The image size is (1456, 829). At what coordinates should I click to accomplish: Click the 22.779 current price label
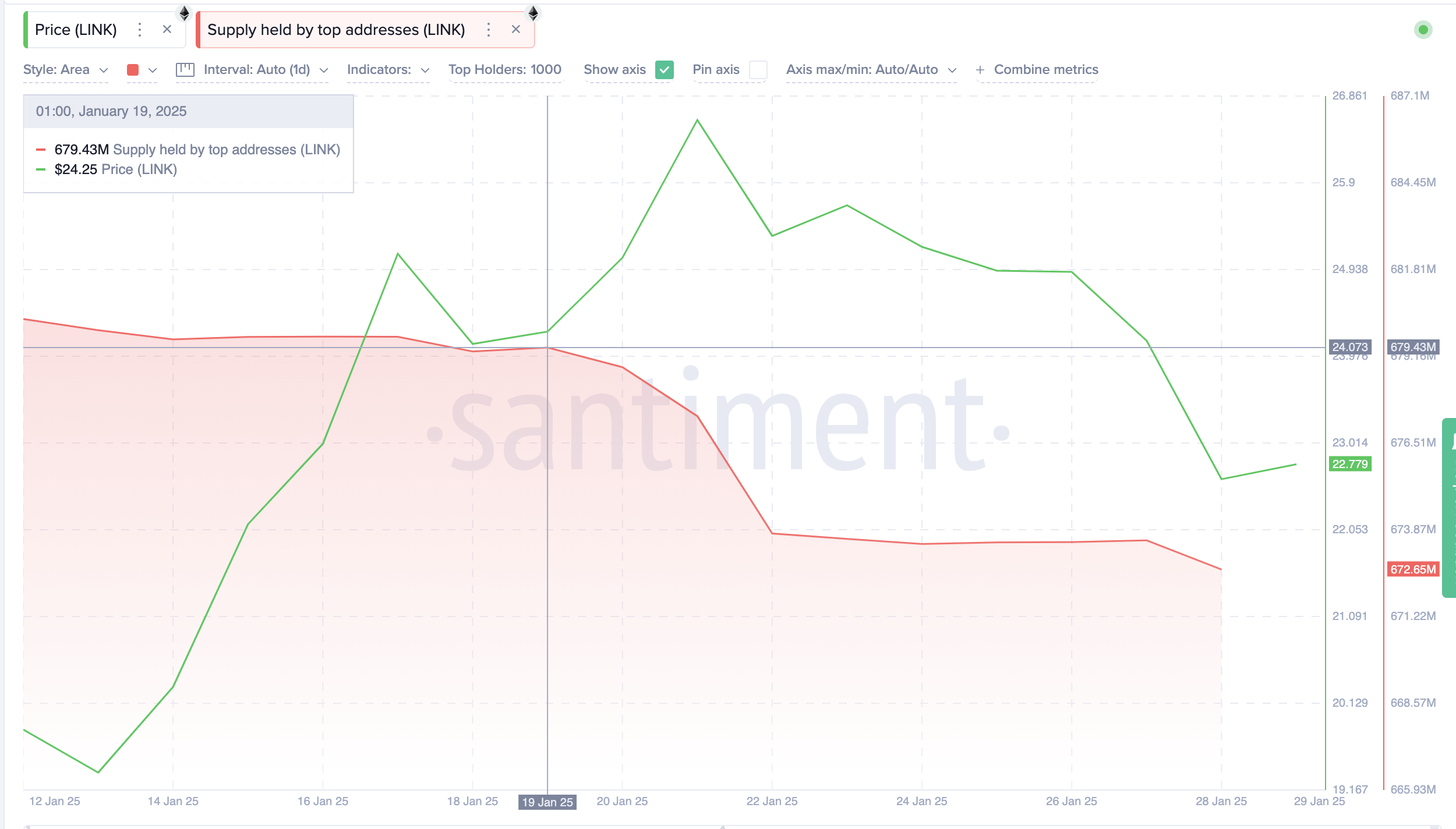(1350, 464)
